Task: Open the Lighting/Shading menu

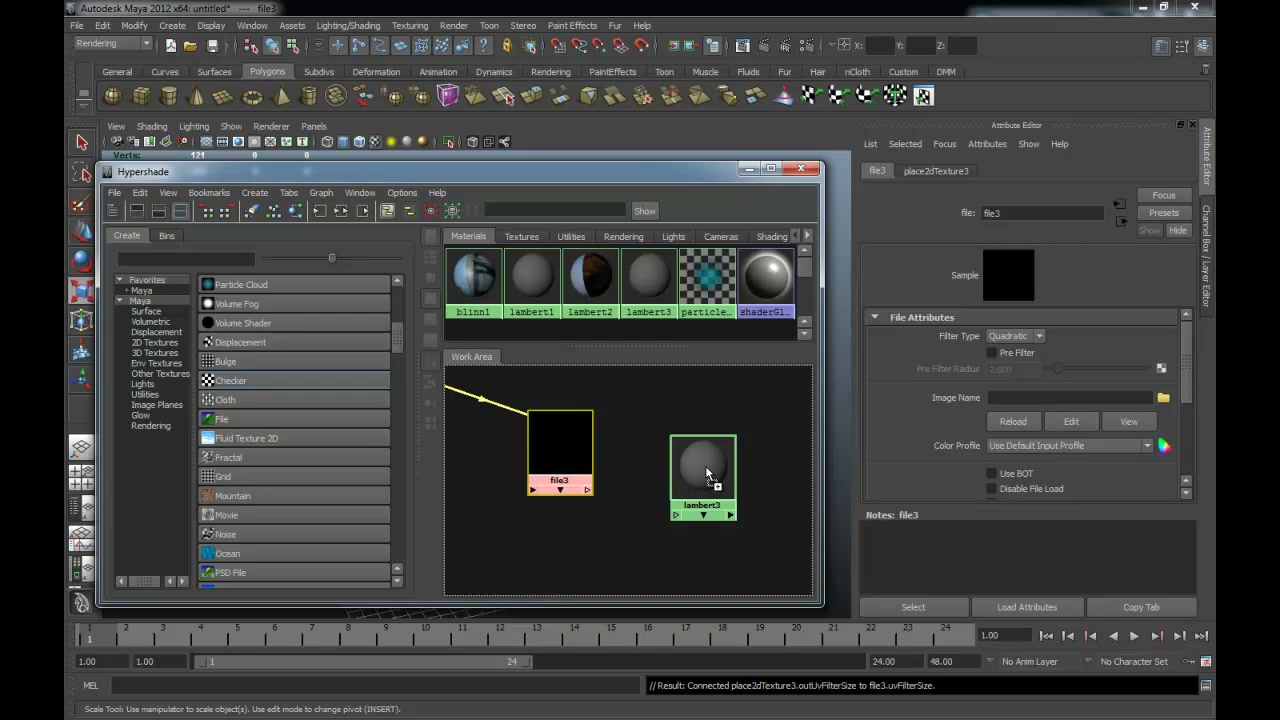Action: point(348,26)
